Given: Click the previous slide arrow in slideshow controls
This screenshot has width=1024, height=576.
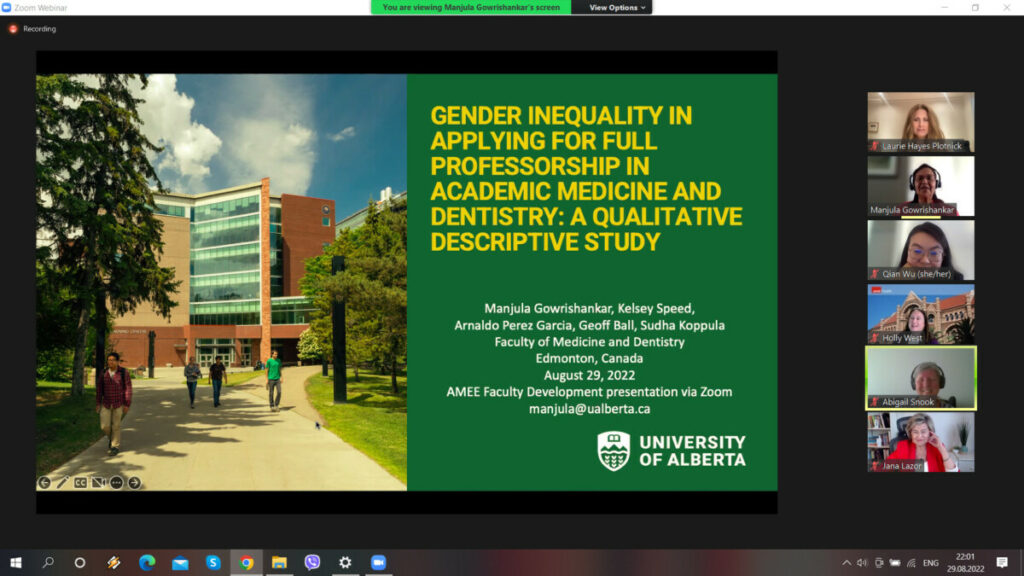Looking at the screenshot, I should click(x=45, y=482).
